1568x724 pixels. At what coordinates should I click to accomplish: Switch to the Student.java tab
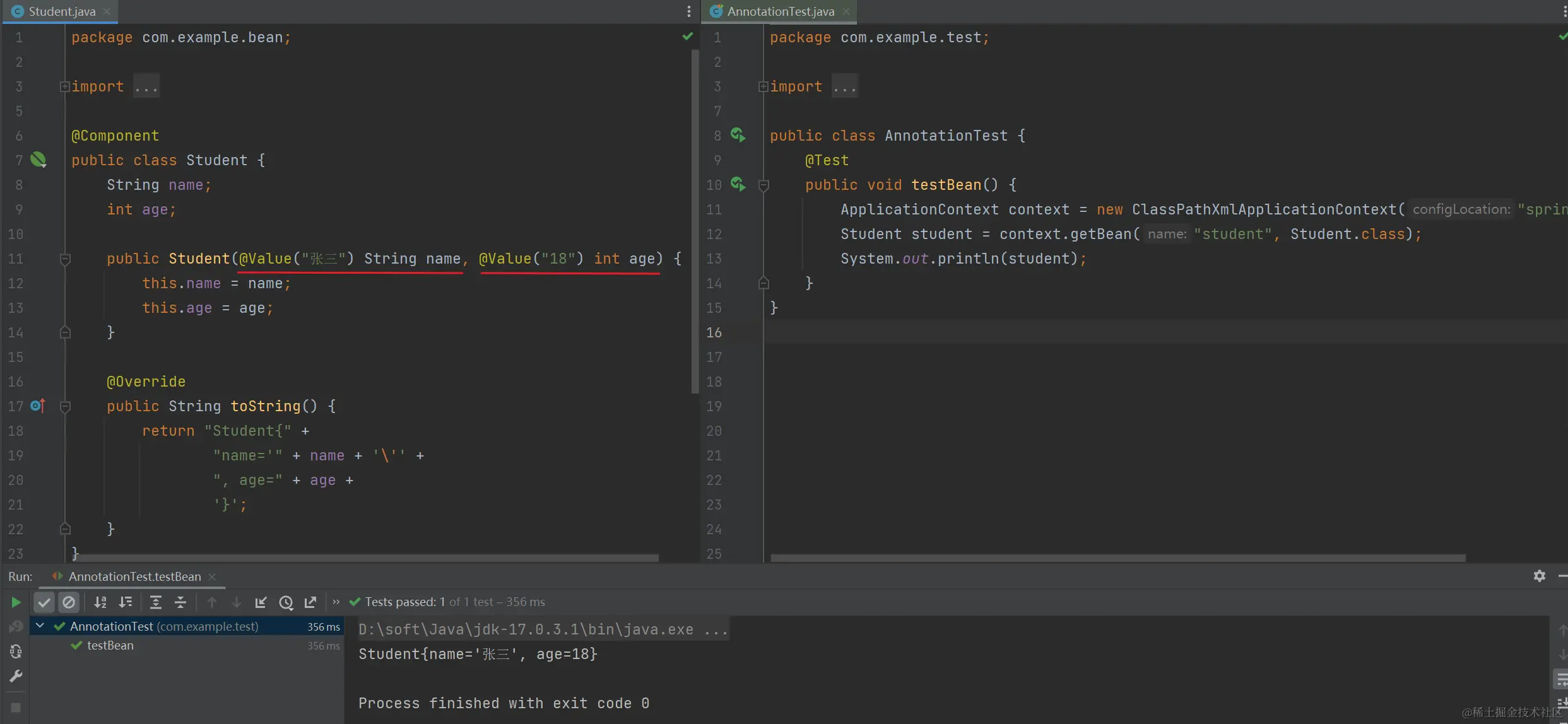tap(61, 11)
